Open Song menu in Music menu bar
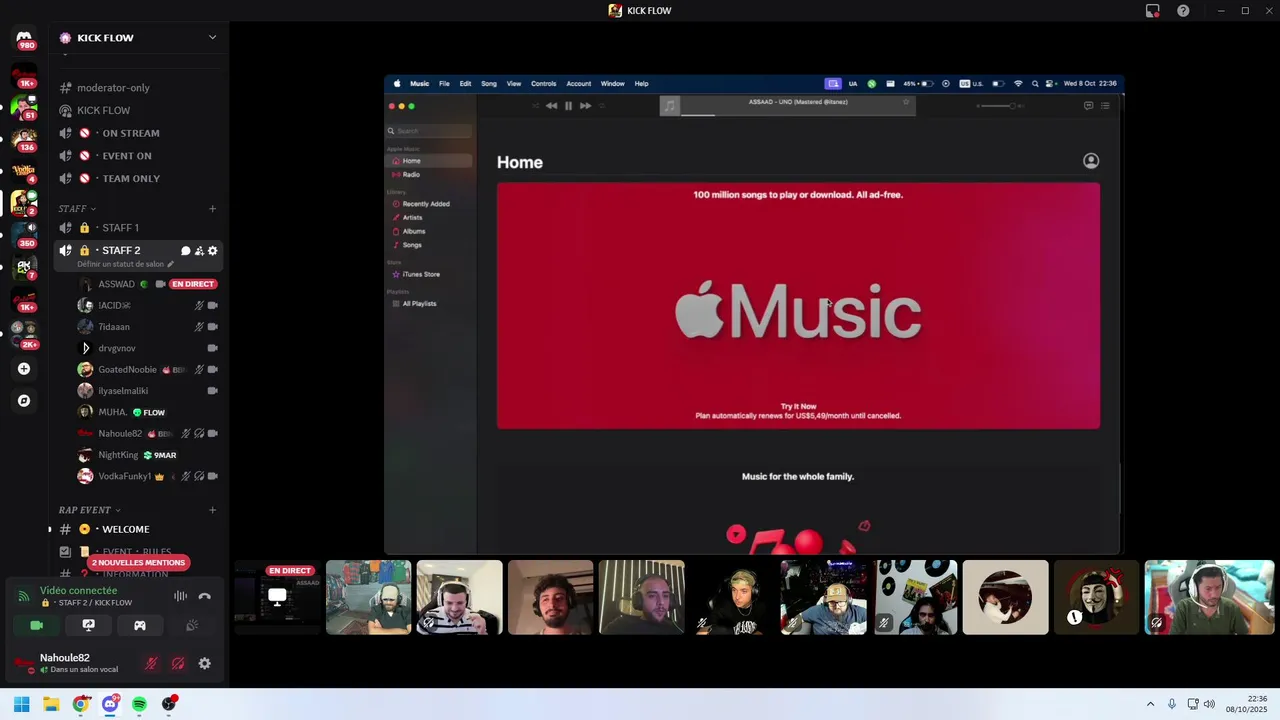1280x720 pixels. click(x=488, y=84)
